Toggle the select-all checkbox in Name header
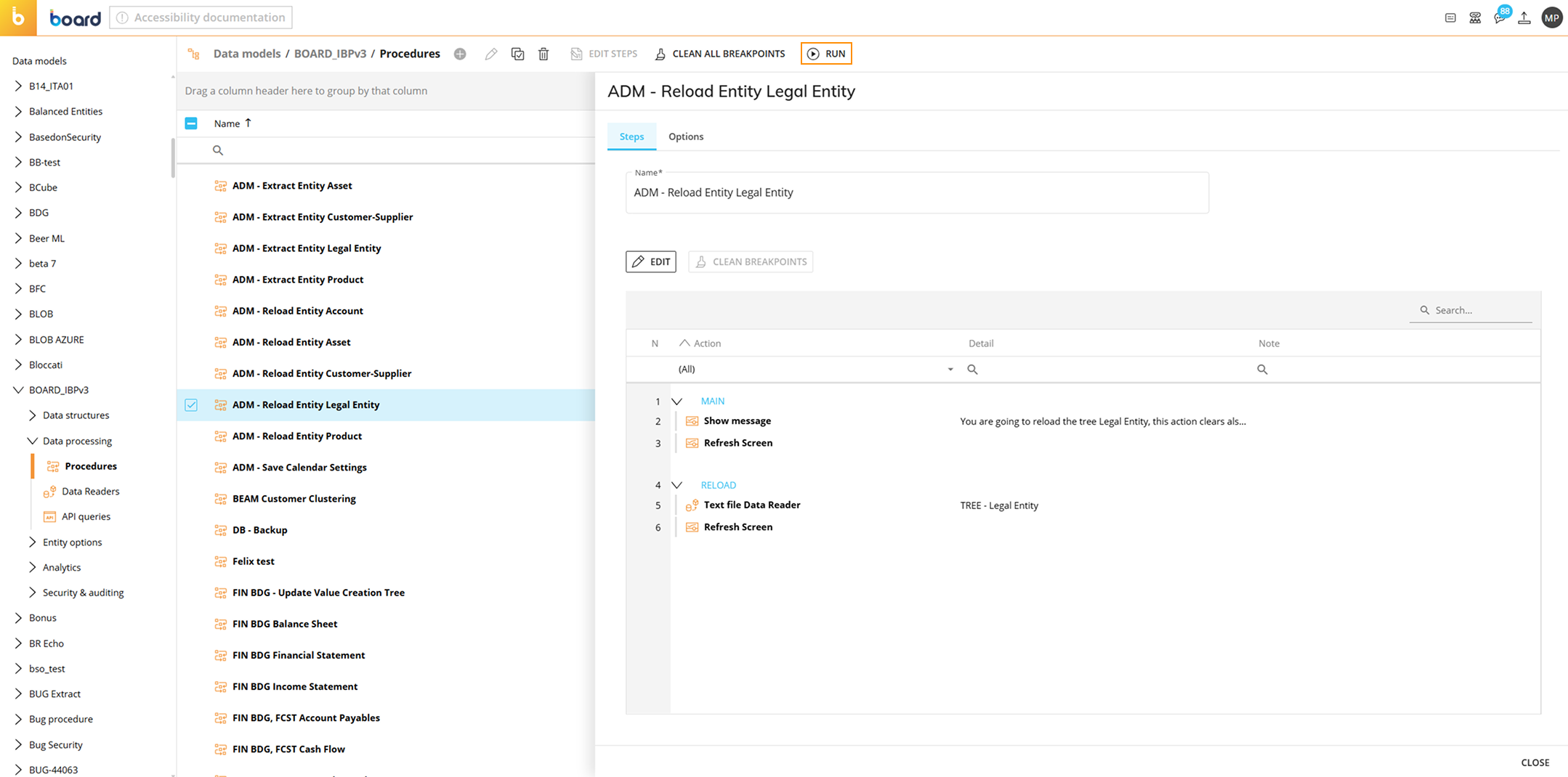The image size is (1568, 777). (191, 123)
